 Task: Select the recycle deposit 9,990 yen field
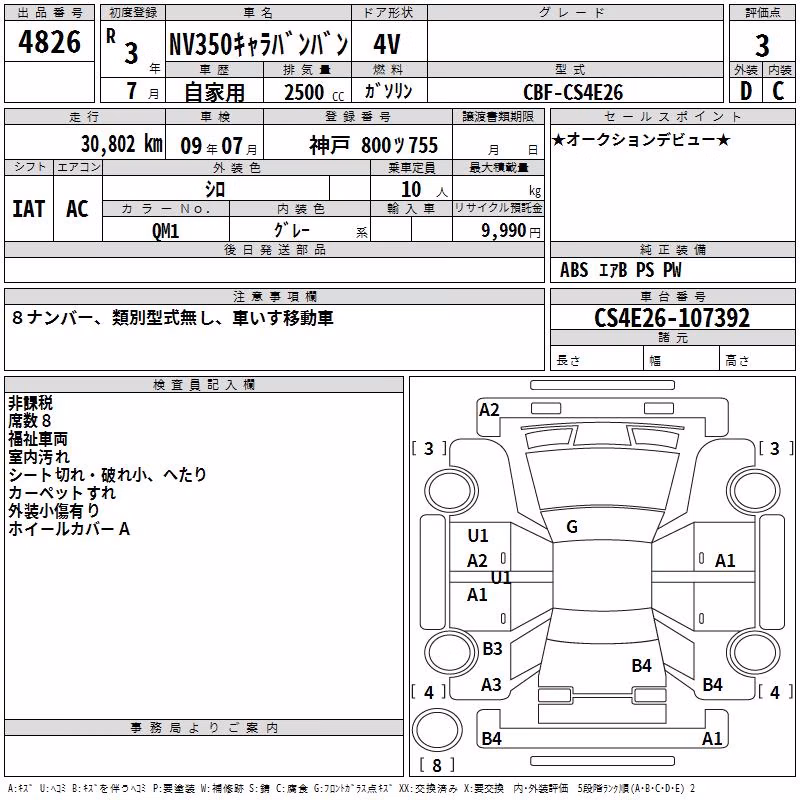498,229
